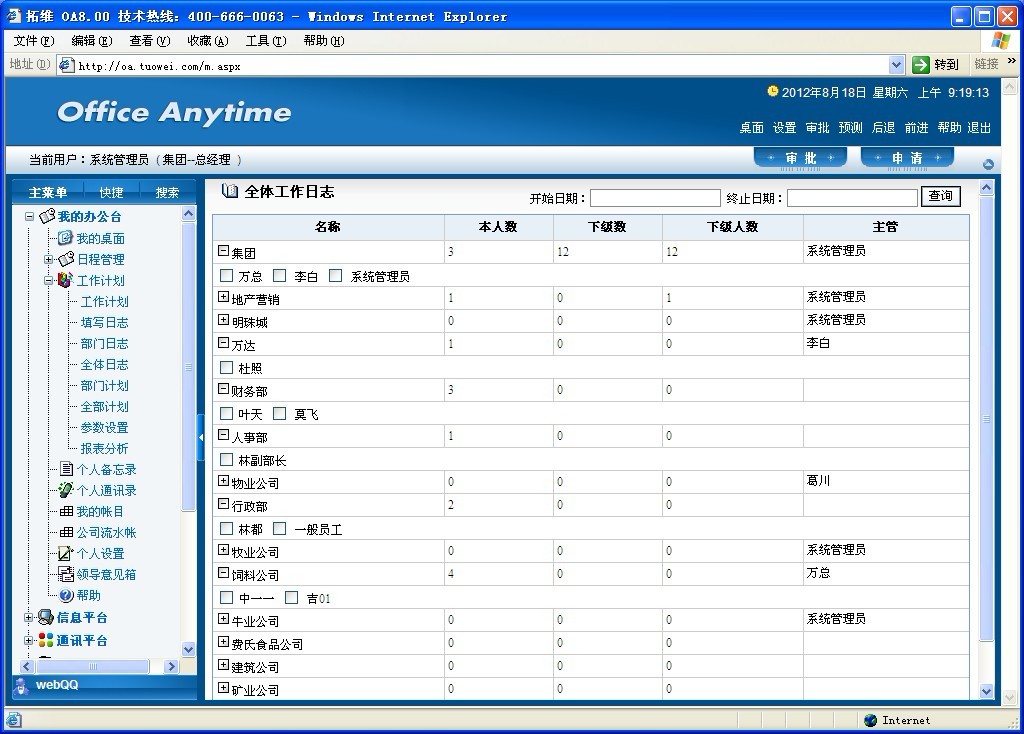
Task: Expand the 地产营销 department row
Action: pos(223,297)
